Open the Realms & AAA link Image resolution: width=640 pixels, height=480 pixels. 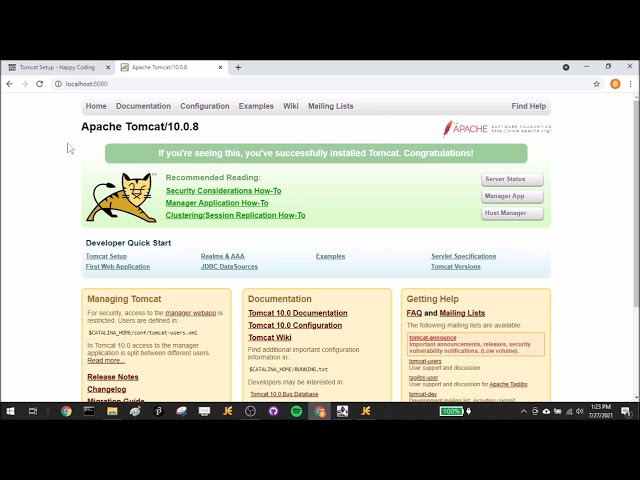pos(222,256)
